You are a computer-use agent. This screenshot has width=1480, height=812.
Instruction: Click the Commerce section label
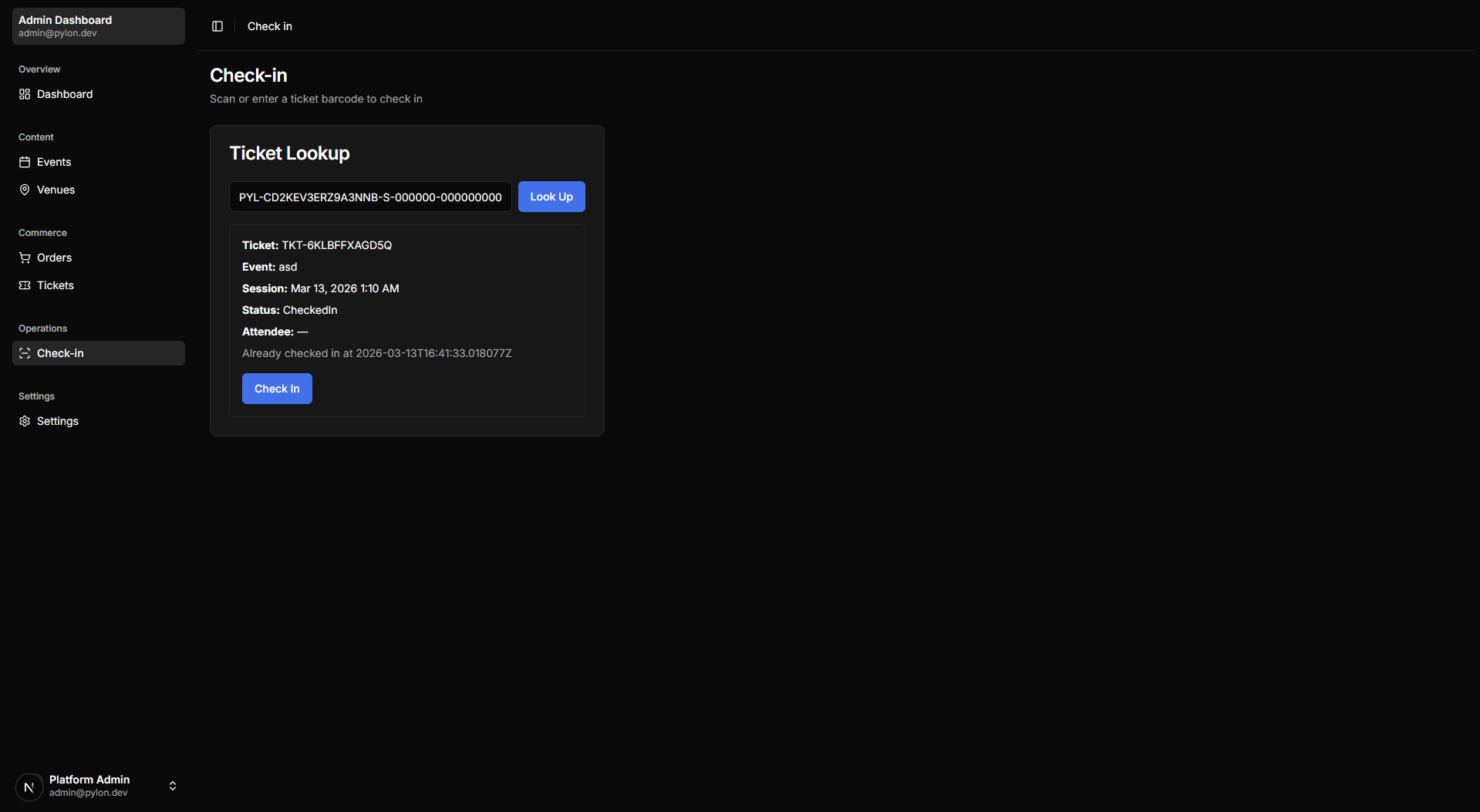(42, 233)
